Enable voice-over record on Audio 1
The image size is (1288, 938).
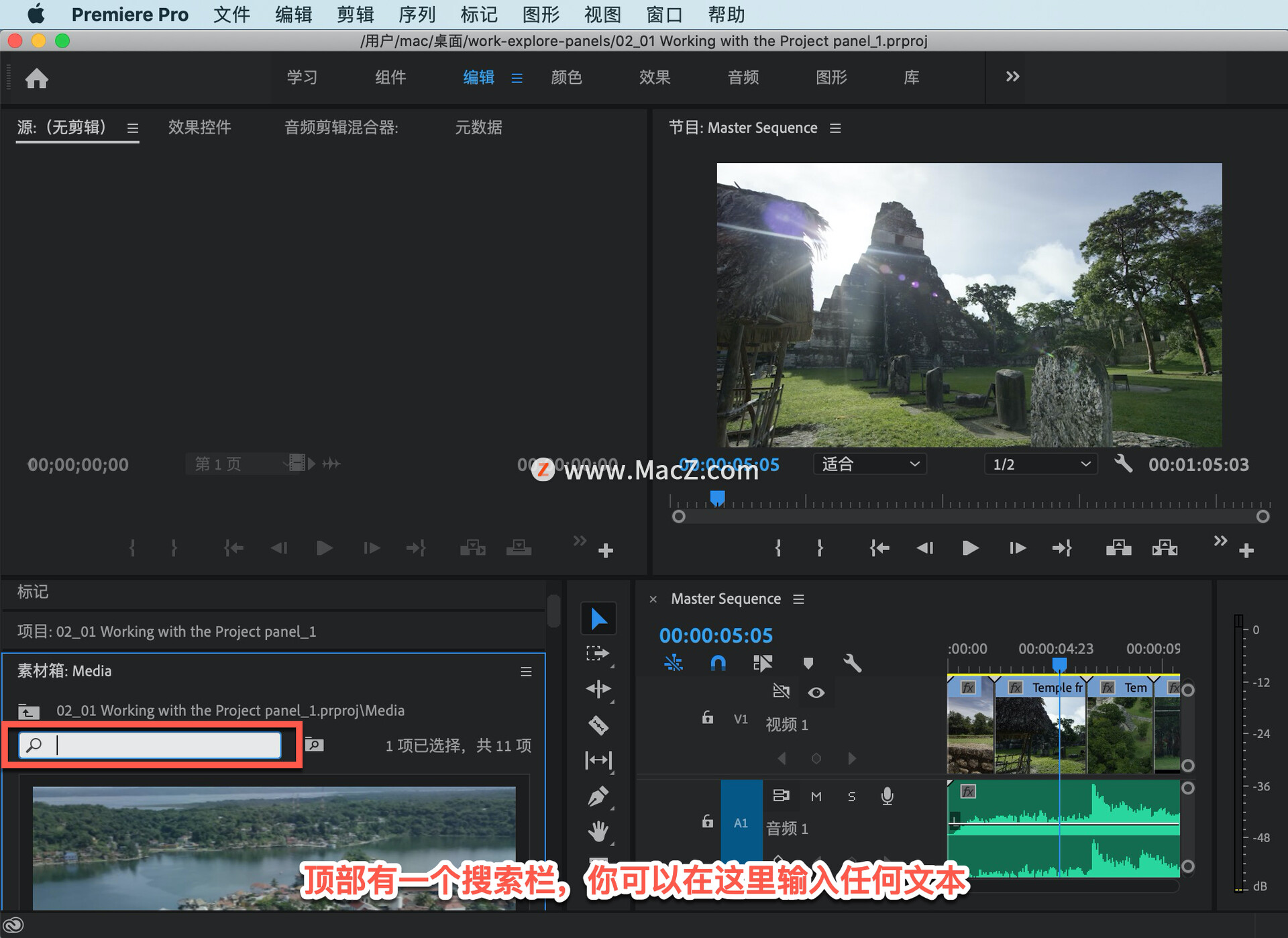pyautogui.click(x=887, y=796)
